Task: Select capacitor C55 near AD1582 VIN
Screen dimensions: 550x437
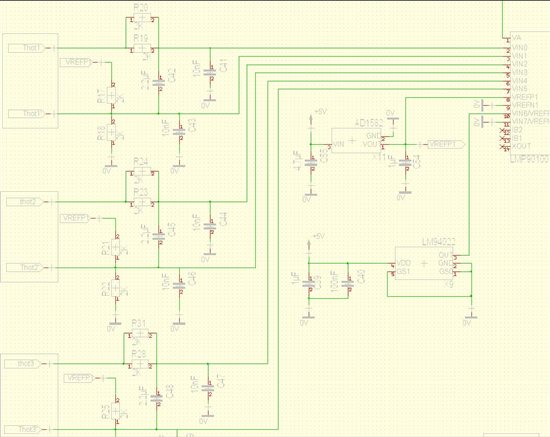Action: (x=310, y=163)
